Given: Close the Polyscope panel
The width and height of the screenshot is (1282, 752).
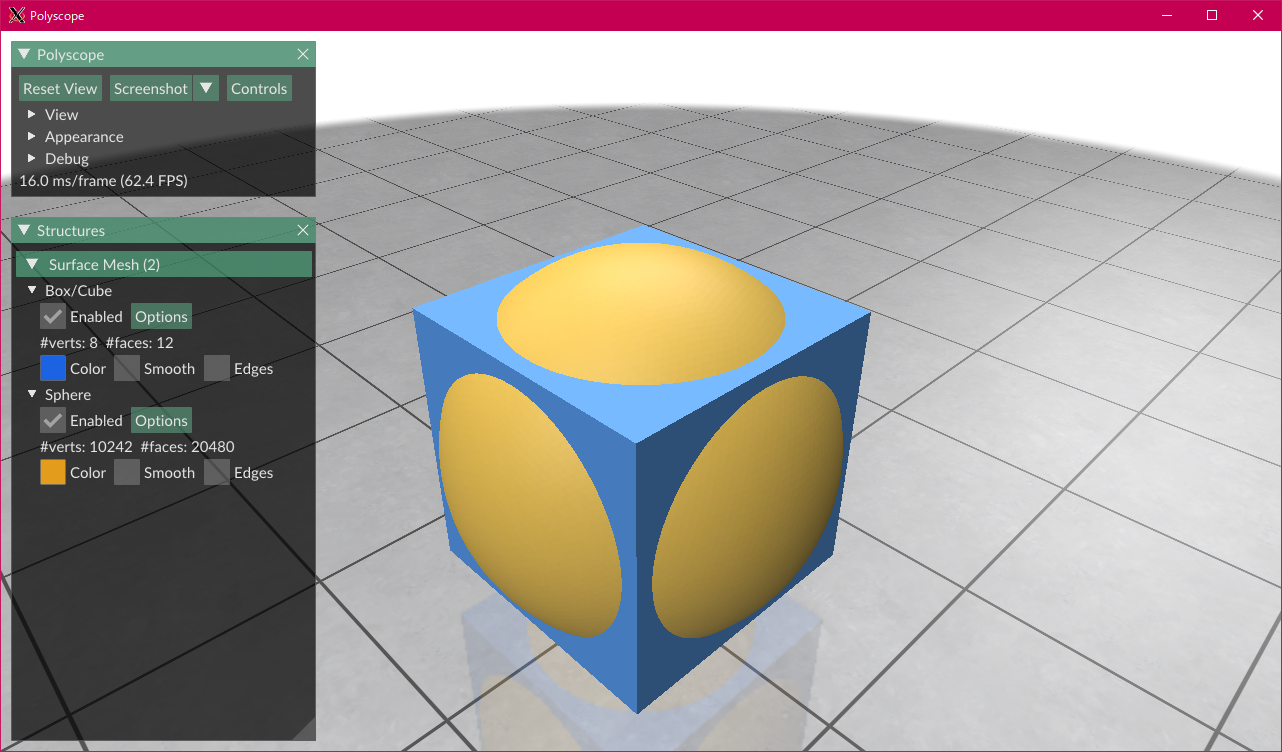Looking at the screenshot, I should pos(304,54).
